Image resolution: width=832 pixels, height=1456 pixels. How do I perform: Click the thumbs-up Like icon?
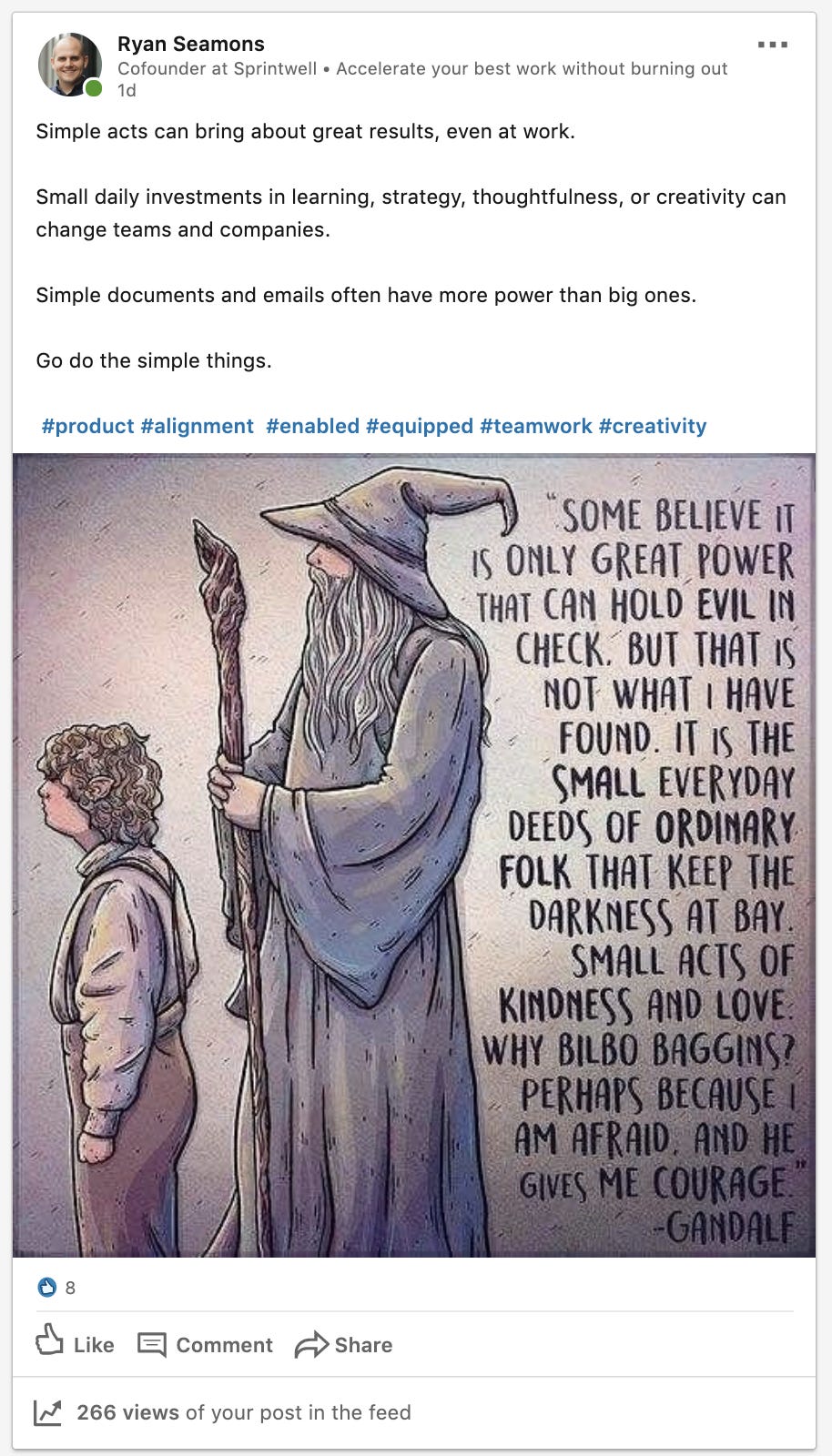(x=49, y=1341)
